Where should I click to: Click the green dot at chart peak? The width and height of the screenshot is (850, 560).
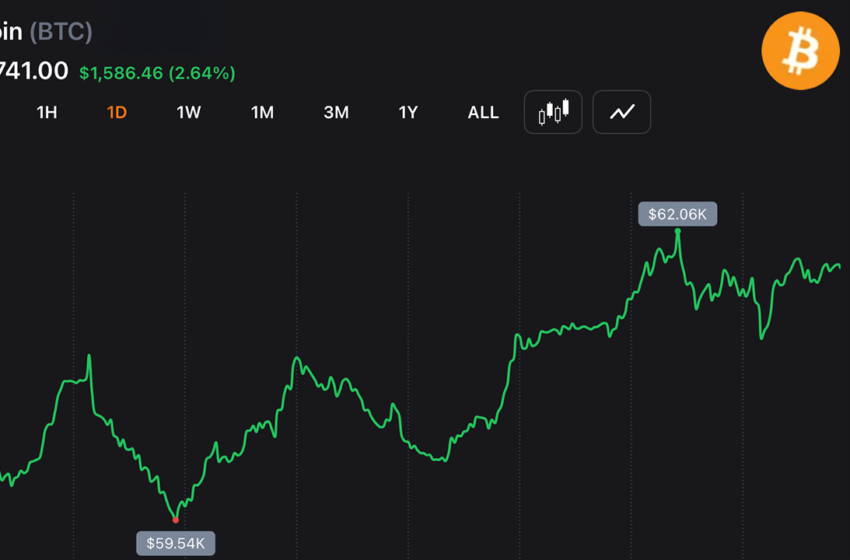678,231
